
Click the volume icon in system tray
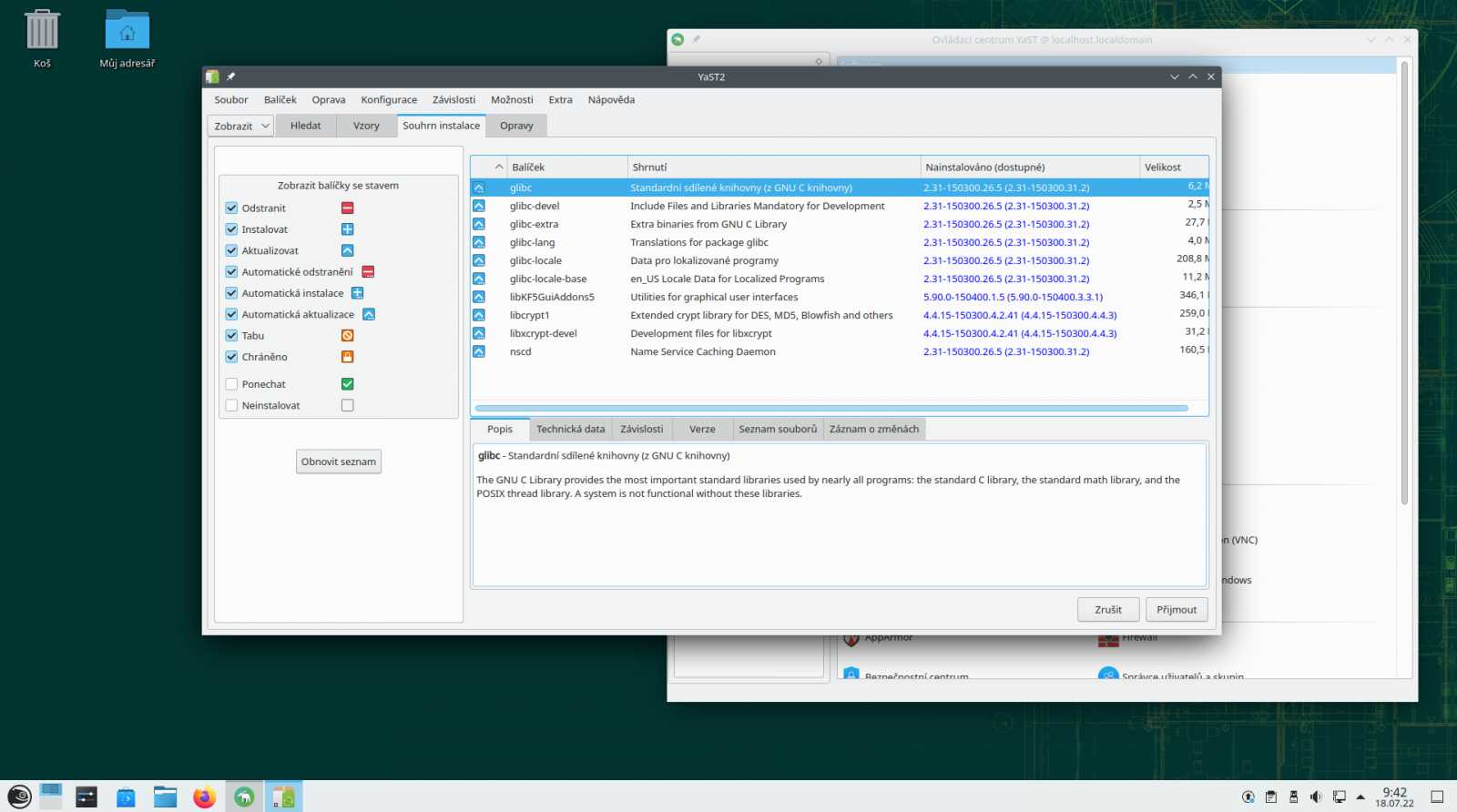(x=1315, y=797)
